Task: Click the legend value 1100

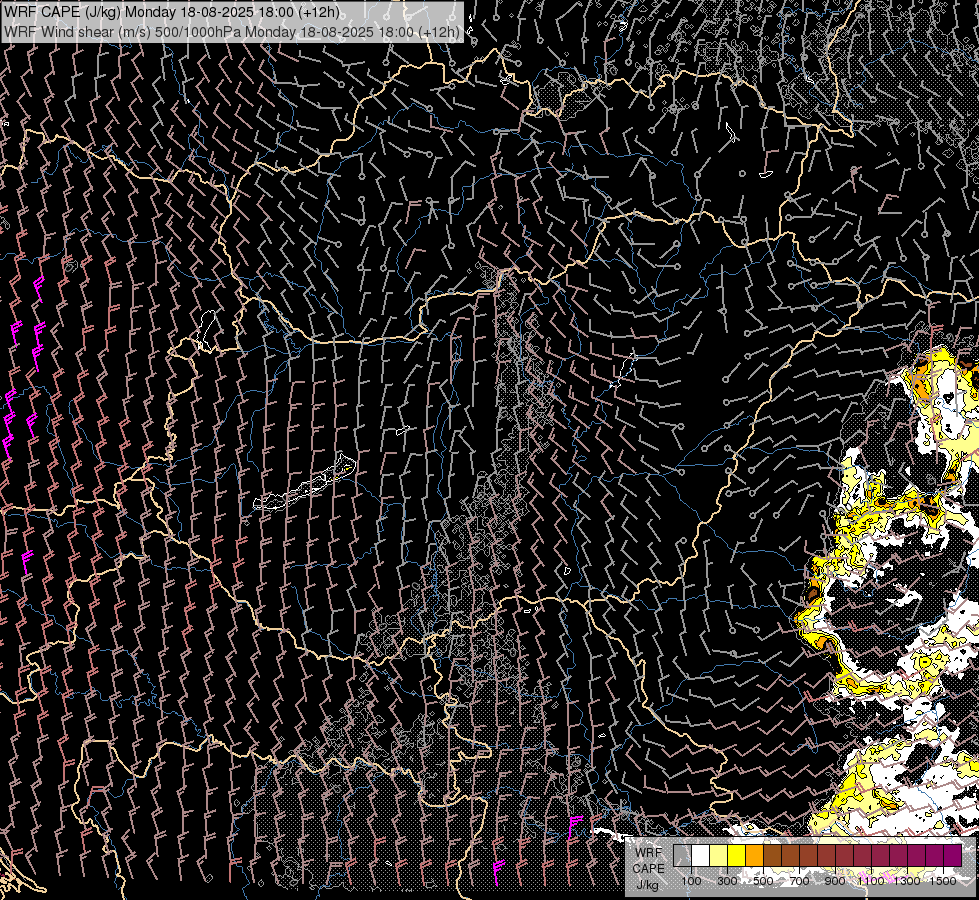Action: tap(871, 881)
